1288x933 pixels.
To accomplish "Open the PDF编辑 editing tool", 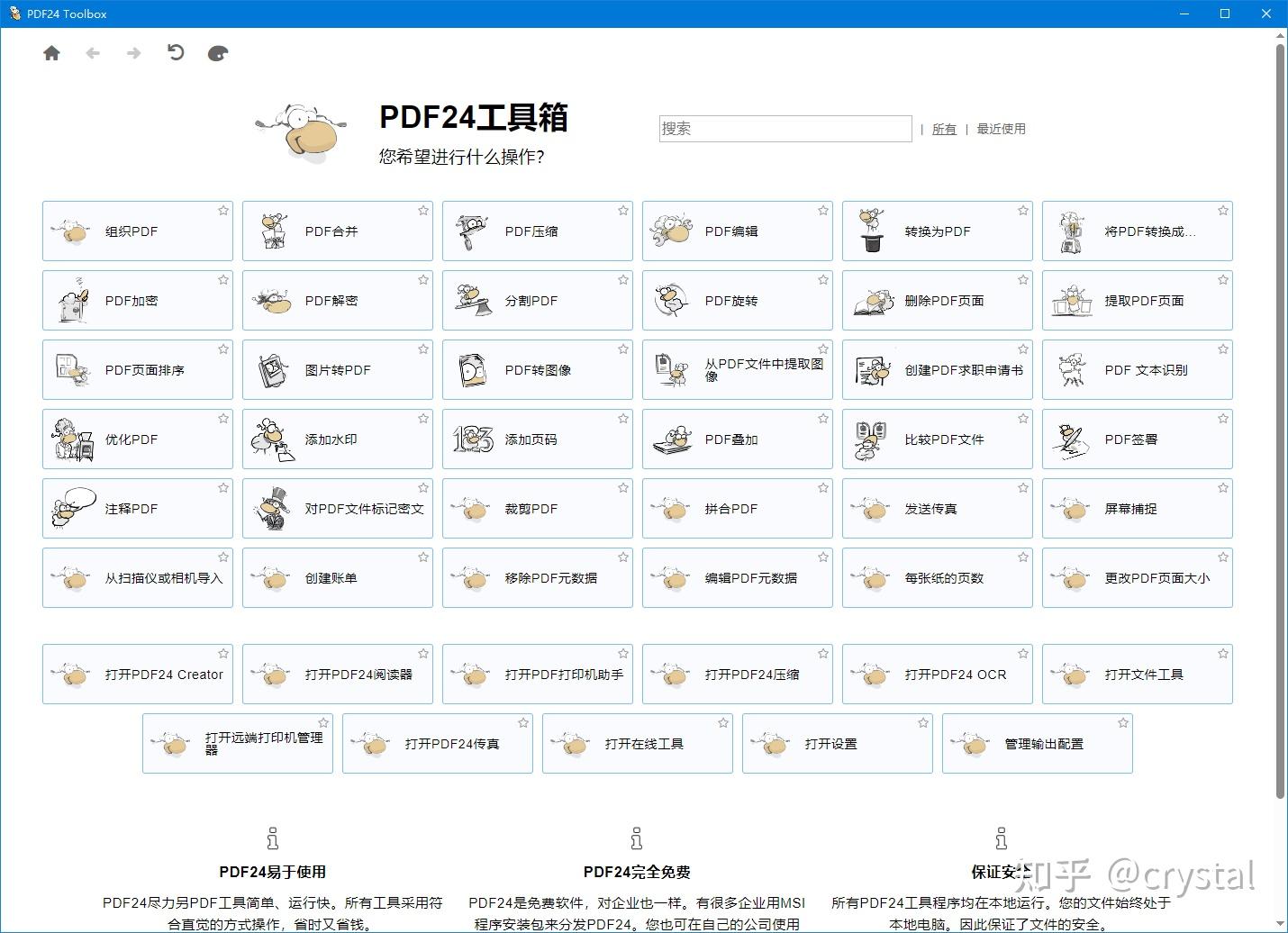I will click(737, 231).
